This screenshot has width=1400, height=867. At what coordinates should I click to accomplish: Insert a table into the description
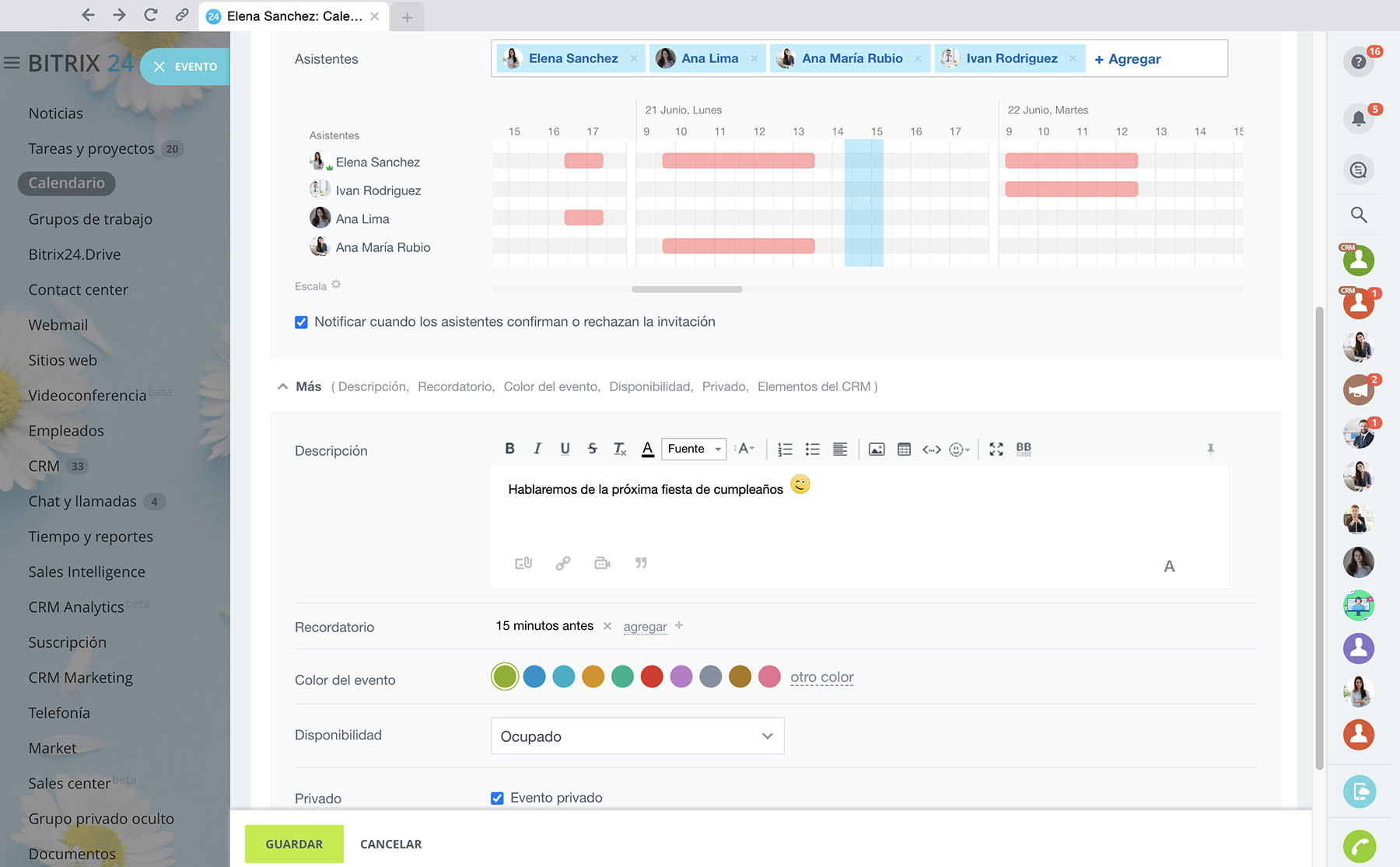904,449
